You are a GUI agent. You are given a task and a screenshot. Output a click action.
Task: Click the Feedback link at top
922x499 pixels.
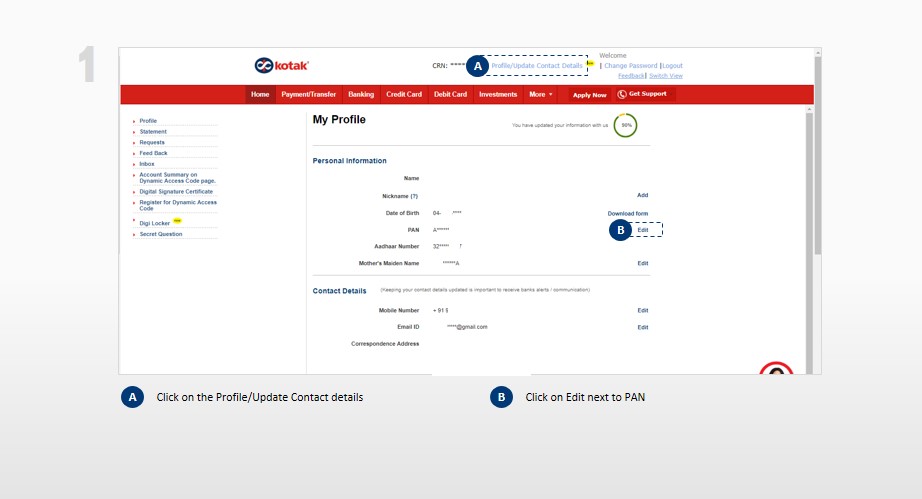[632, 76]
